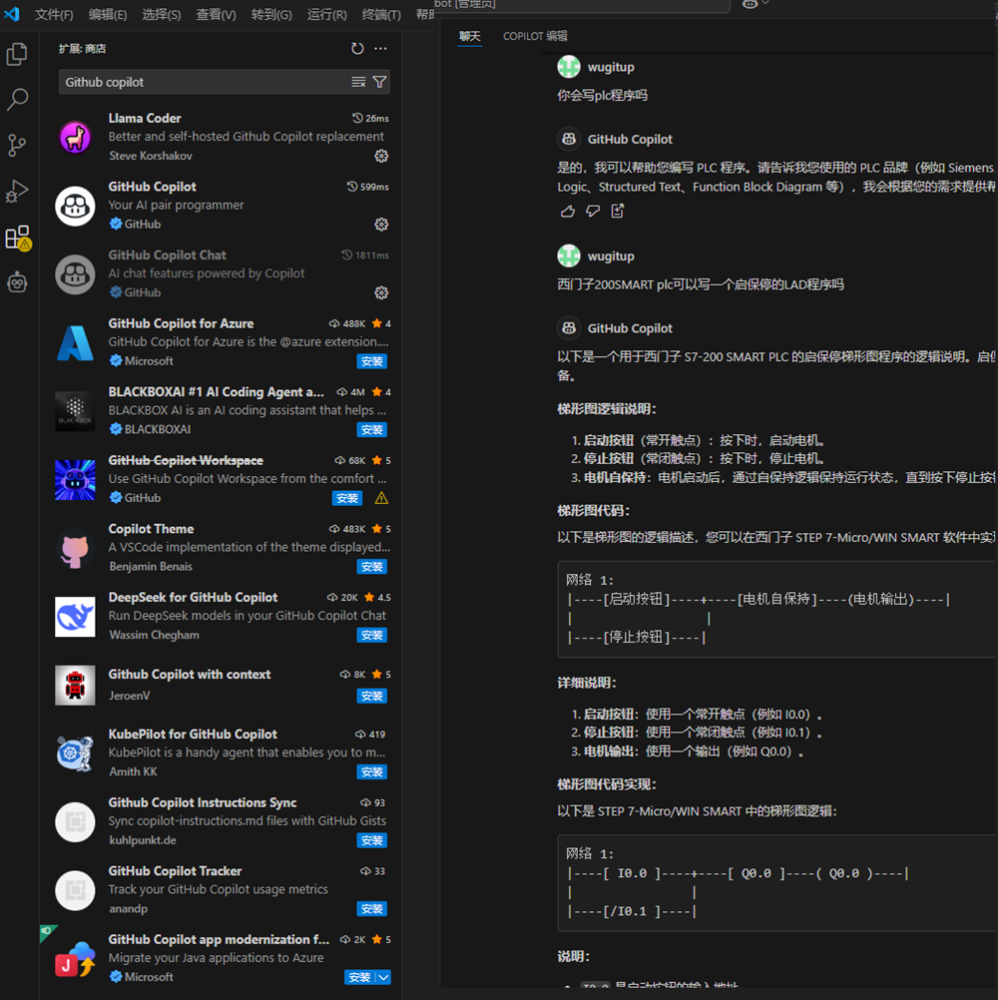Select the Extensions view icon

pos(17,237)
